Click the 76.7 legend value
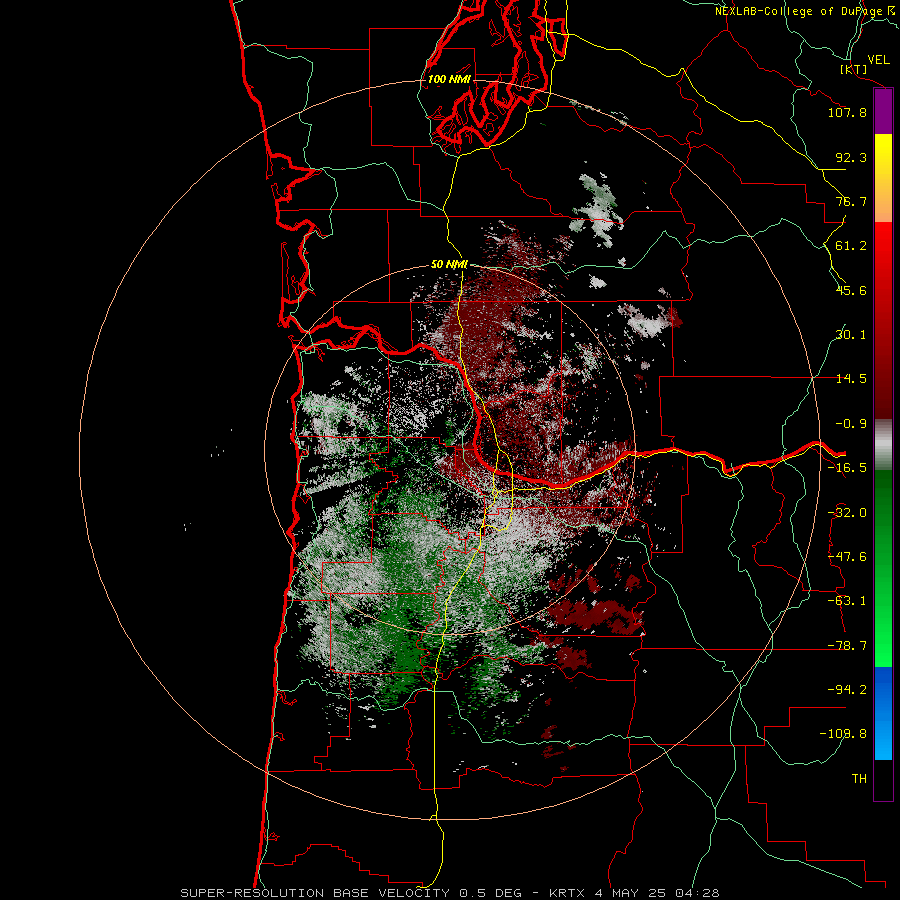Screen dimensions: 900x900 click(x=851, y=201)
